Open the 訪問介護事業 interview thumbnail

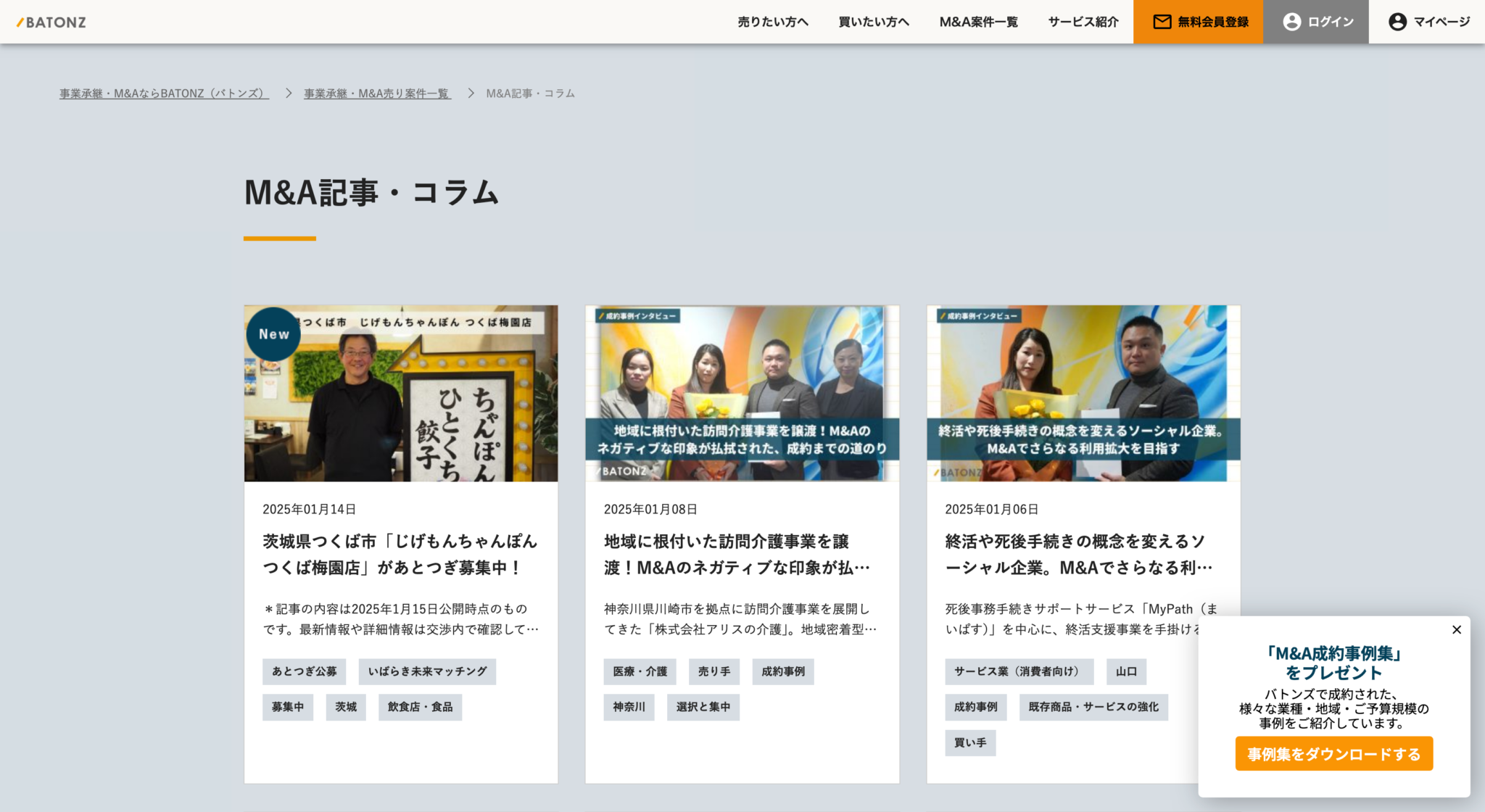[x=742, y=393]
